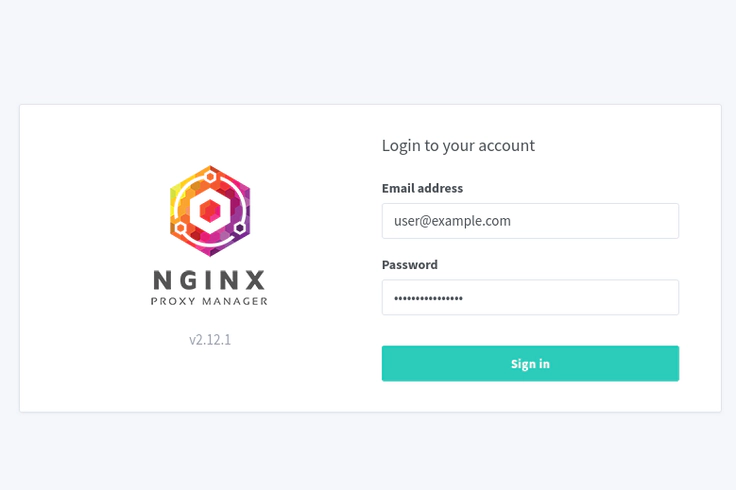Screen dimensions: 736x490
Task: Click the small top hexagon node on the logo
Action: [210, 176]
